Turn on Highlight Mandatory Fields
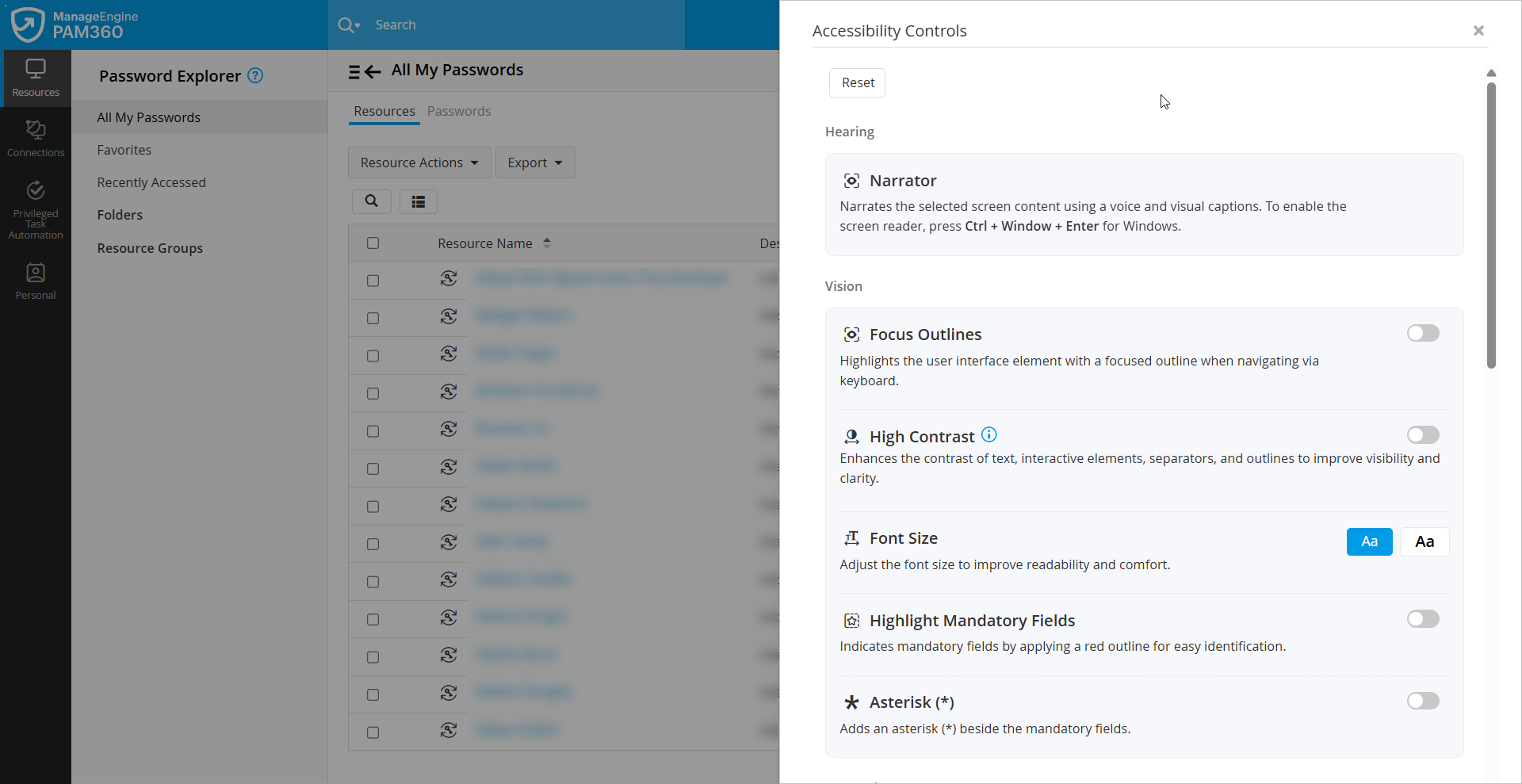The height and width of the screenshot is (784, 1522). coord(1422,618)
